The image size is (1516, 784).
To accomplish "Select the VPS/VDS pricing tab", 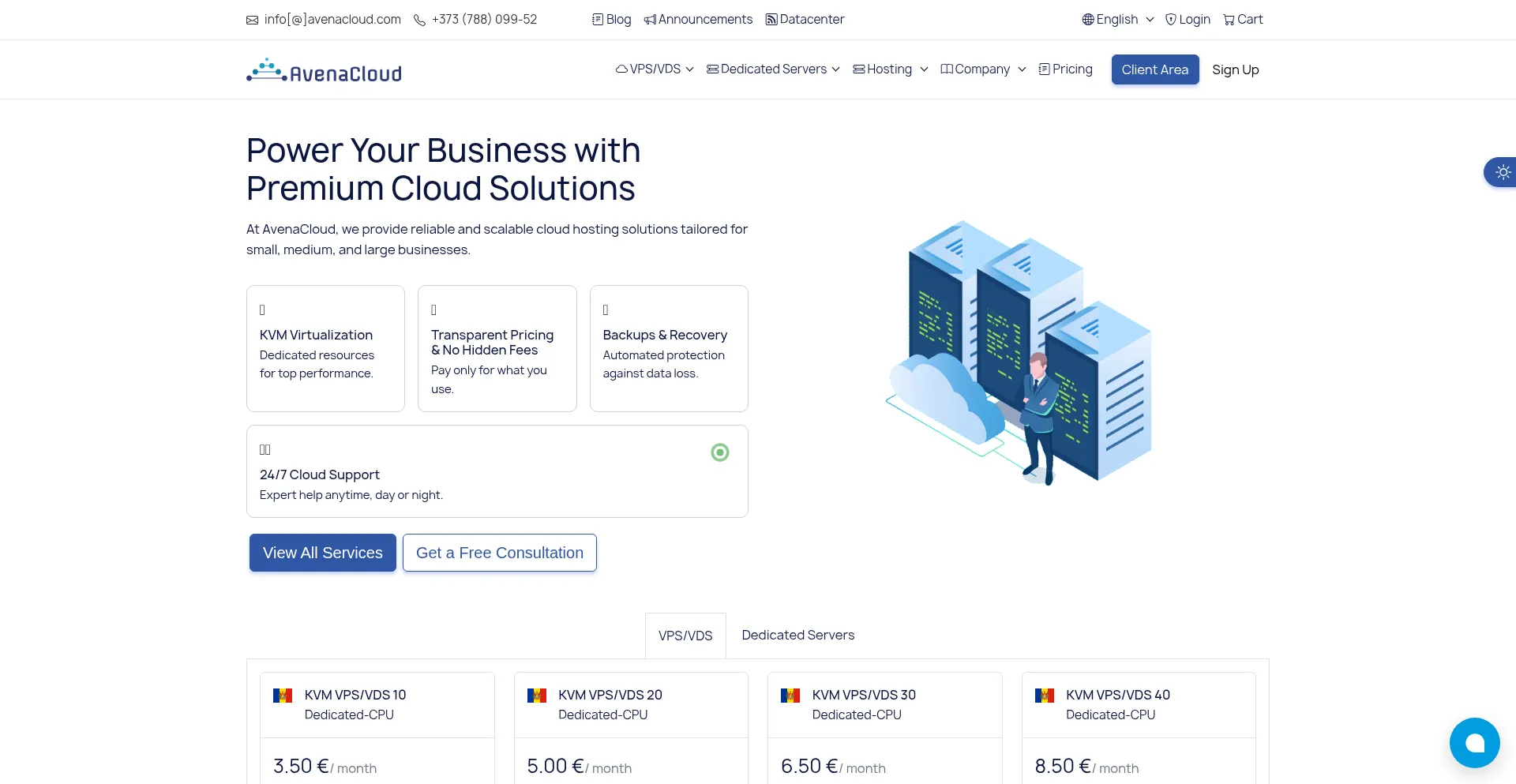I will pyautogui.click(x=685, y=636).
